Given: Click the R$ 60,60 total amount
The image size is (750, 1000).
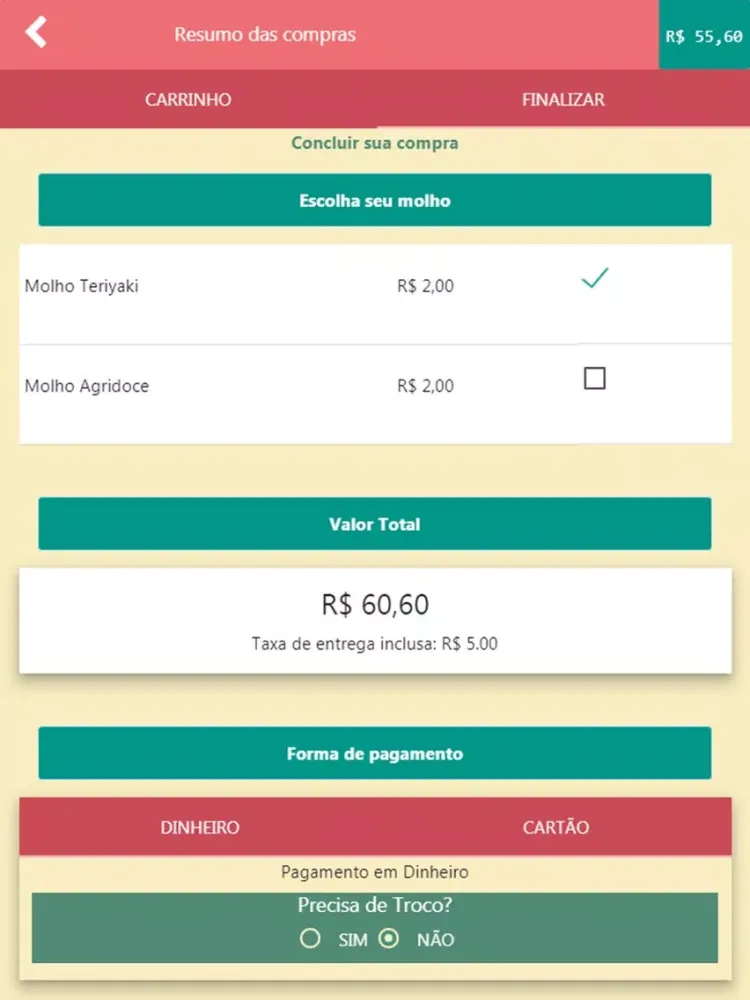Looking at the screenshot, I should [x=375, y=605].
